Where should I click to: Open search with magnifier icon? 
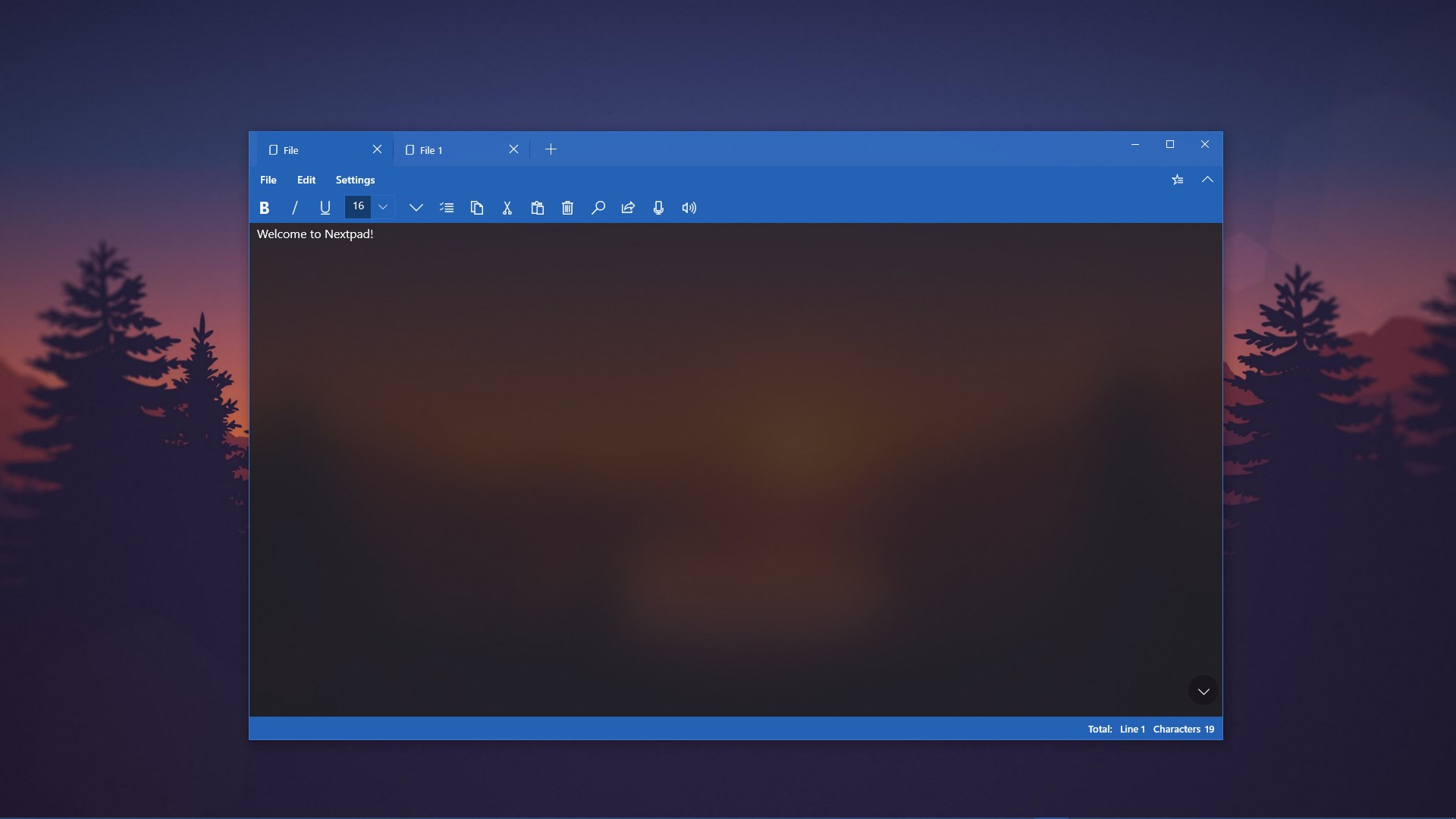point(598,208)
